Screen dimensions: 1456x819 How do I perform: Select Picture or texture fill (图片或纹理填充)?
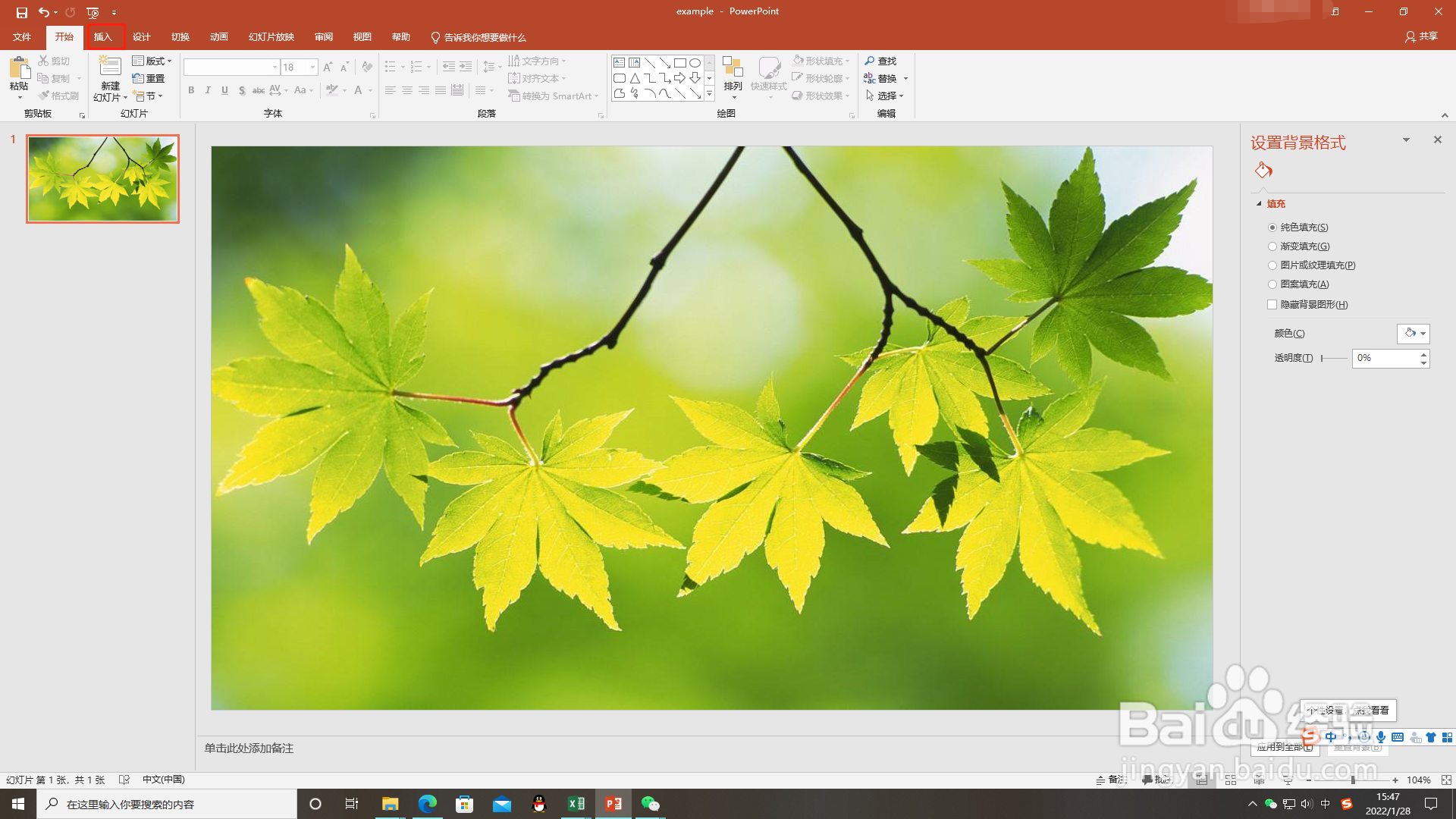point(1272,265)
